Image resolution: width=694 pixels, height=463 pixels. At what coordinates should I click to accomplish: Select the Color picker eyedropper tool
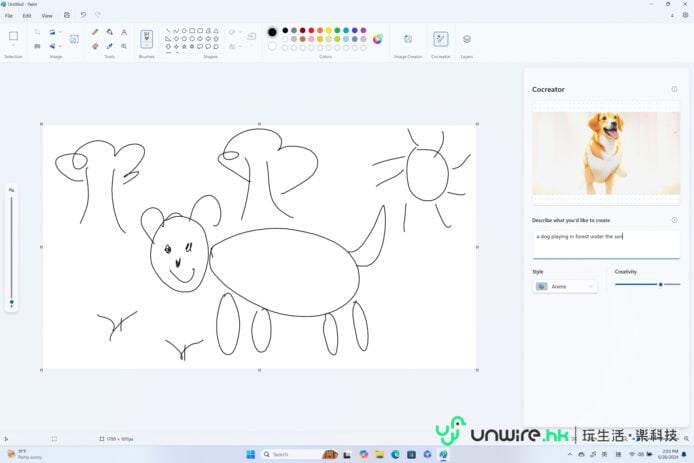pyautogui.click(x=109, y=45)
